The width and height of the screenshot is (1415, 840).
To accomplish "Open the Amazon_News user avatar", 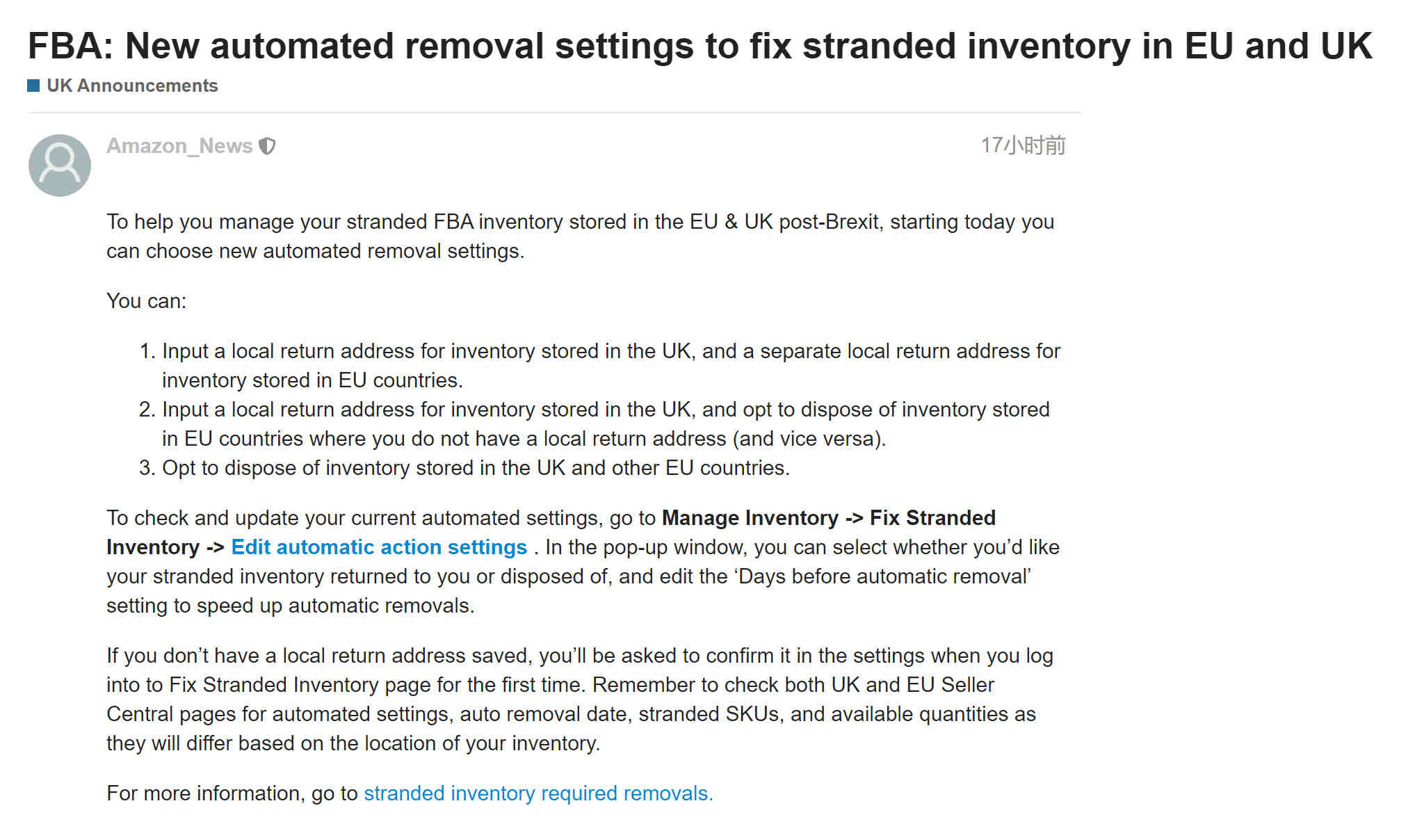I will click(x=60, y=165).
